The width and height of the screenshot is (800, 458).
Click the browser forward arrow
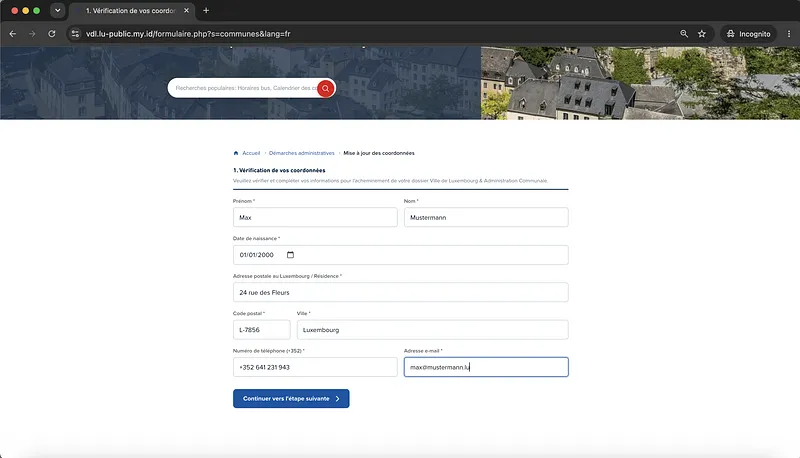click(x=32, y=34)
